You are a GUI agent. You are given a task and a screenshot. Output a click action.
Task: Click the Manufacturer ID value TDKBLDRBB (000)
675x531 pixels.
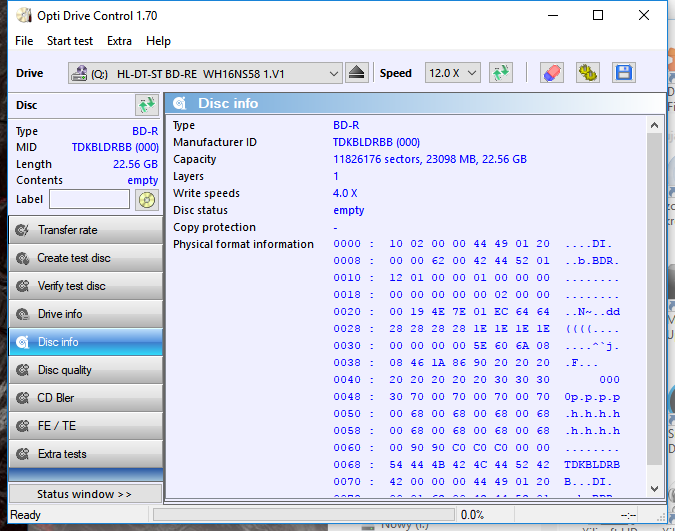pyautogui.click(x=376, y=142)
